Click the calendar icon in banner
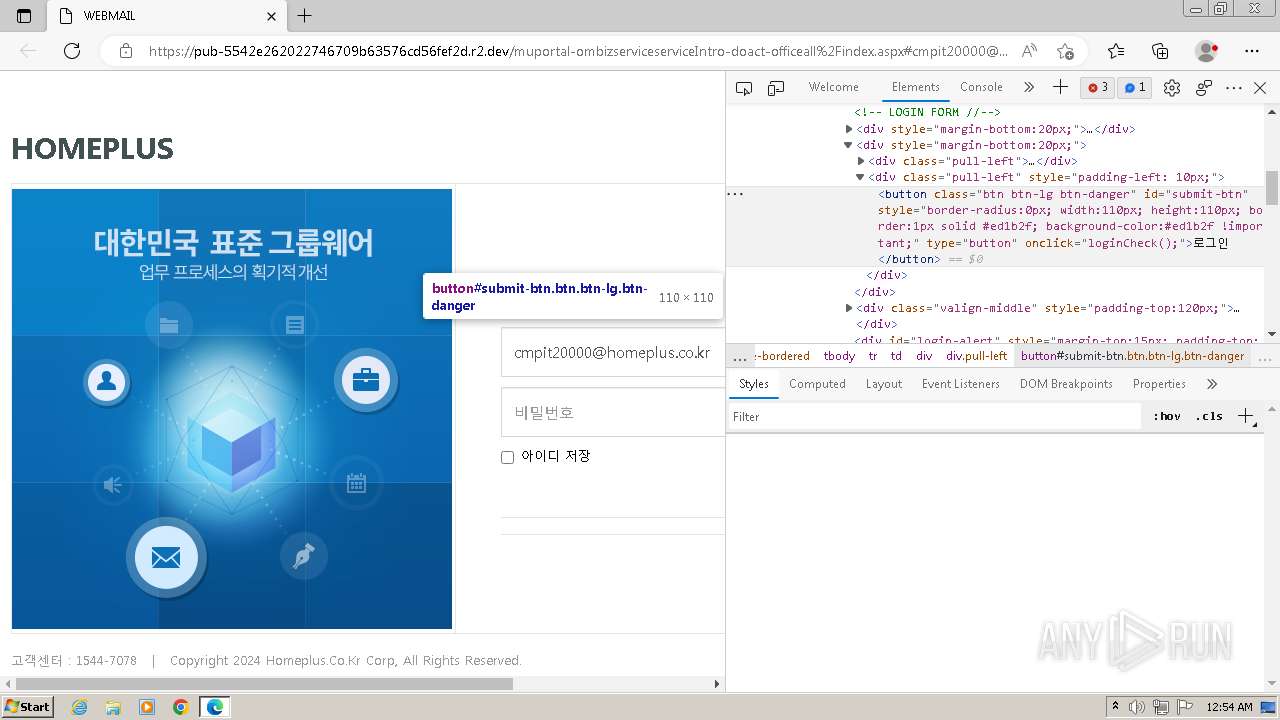This screenshot has height=720, width=1280. click(x=356, y=484)
